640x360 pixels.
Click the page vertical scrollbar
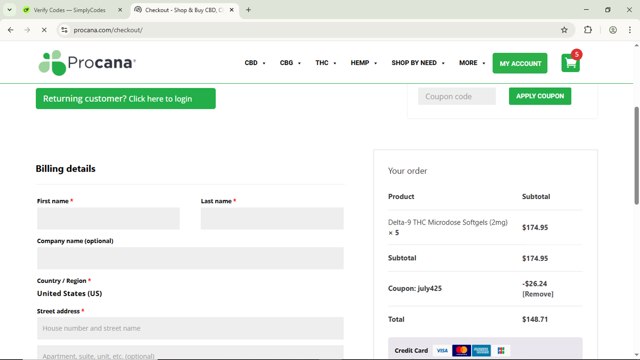pyautogui.click(x=636, y=155)
